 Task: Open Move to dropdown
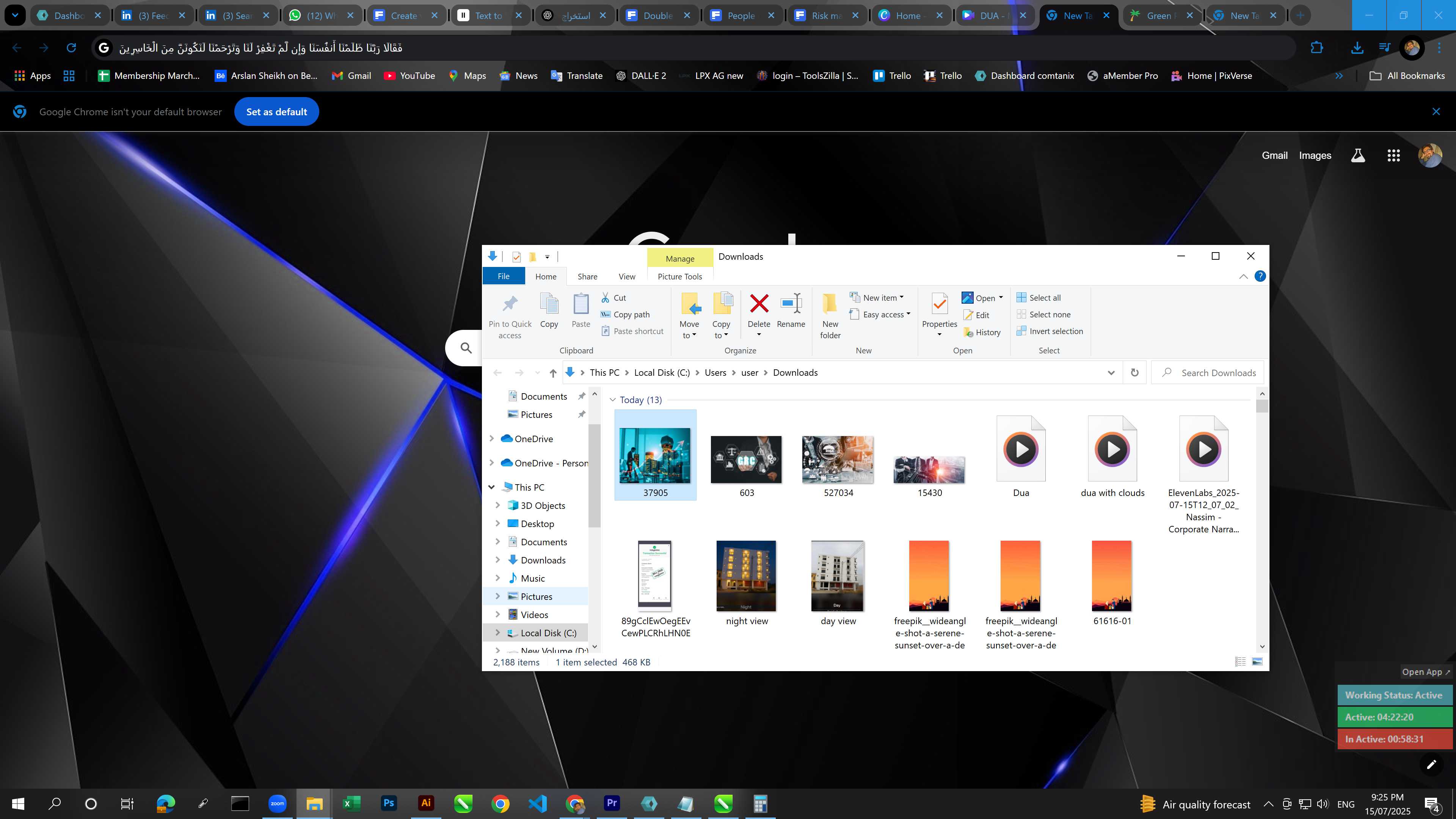[689, 329]
